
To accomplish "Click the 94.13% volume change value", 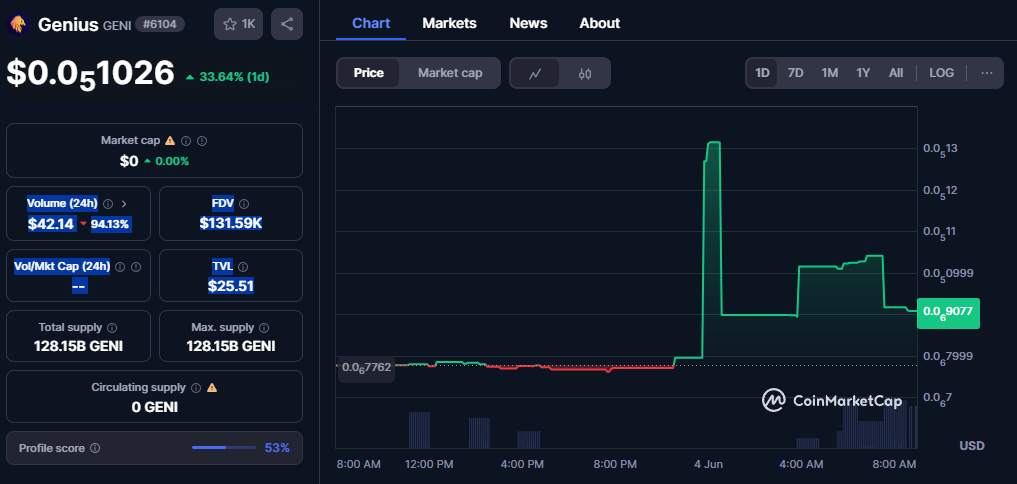I will click(110, 224).
